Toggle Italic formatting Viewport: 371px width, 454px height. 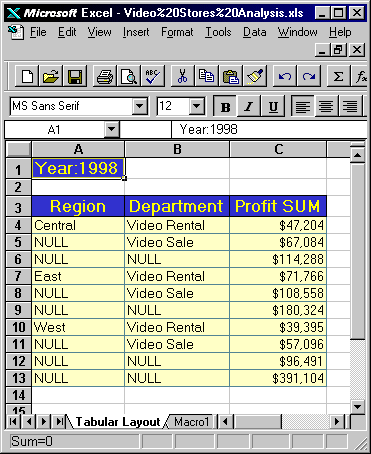coord(249,106)
